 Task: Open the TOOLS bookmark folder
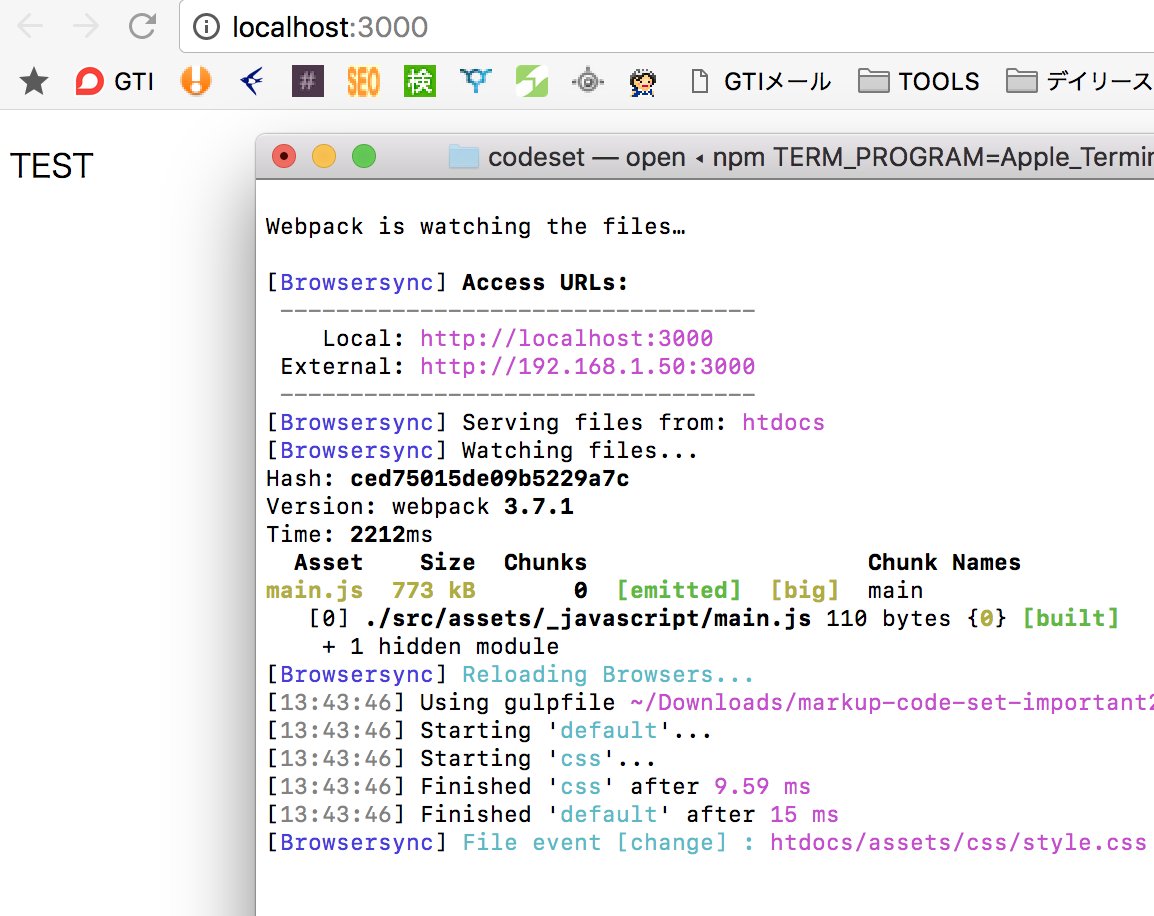point(918,81)
